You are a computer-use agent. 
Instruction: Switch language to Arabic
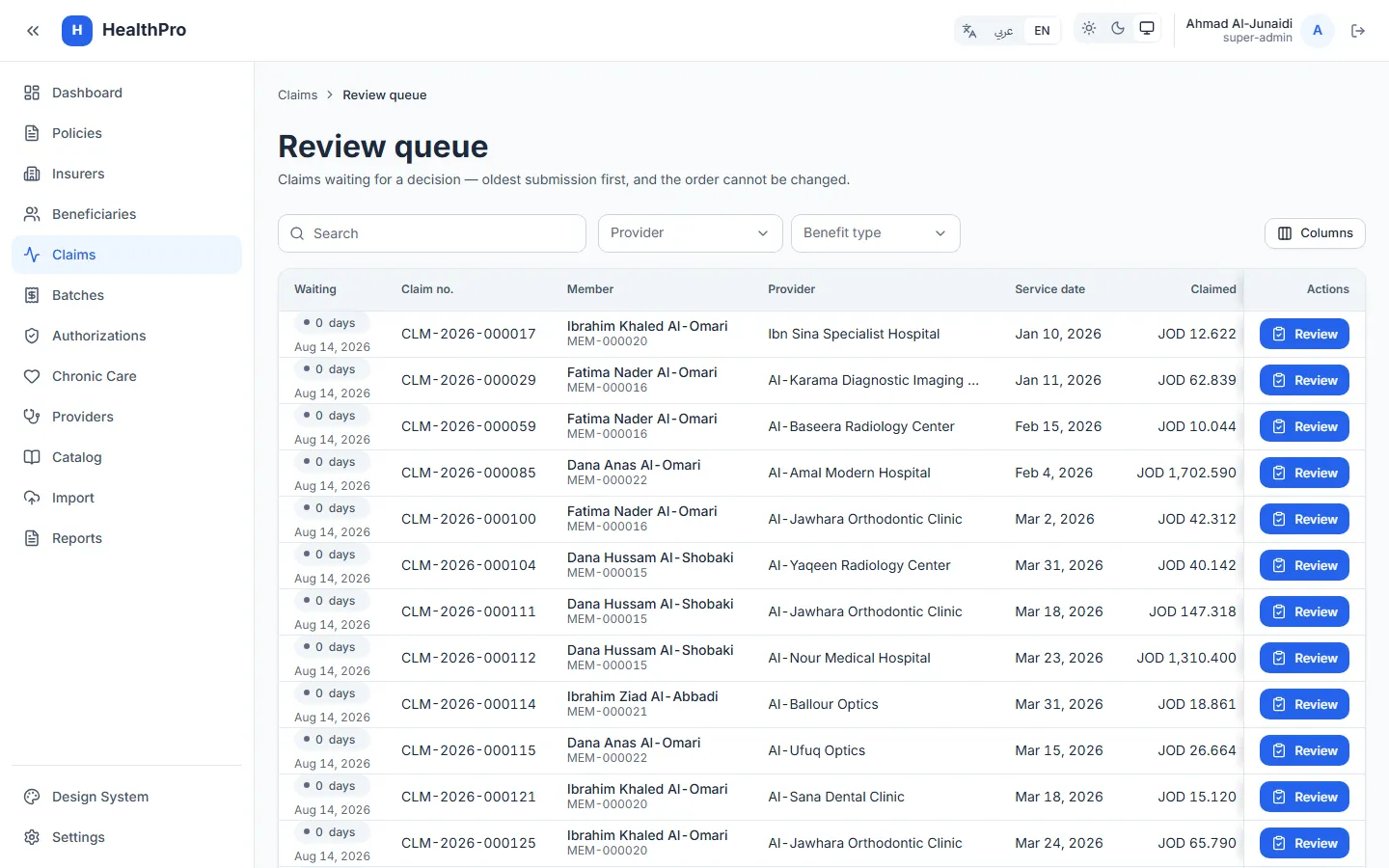click(x=1004, y=31)
